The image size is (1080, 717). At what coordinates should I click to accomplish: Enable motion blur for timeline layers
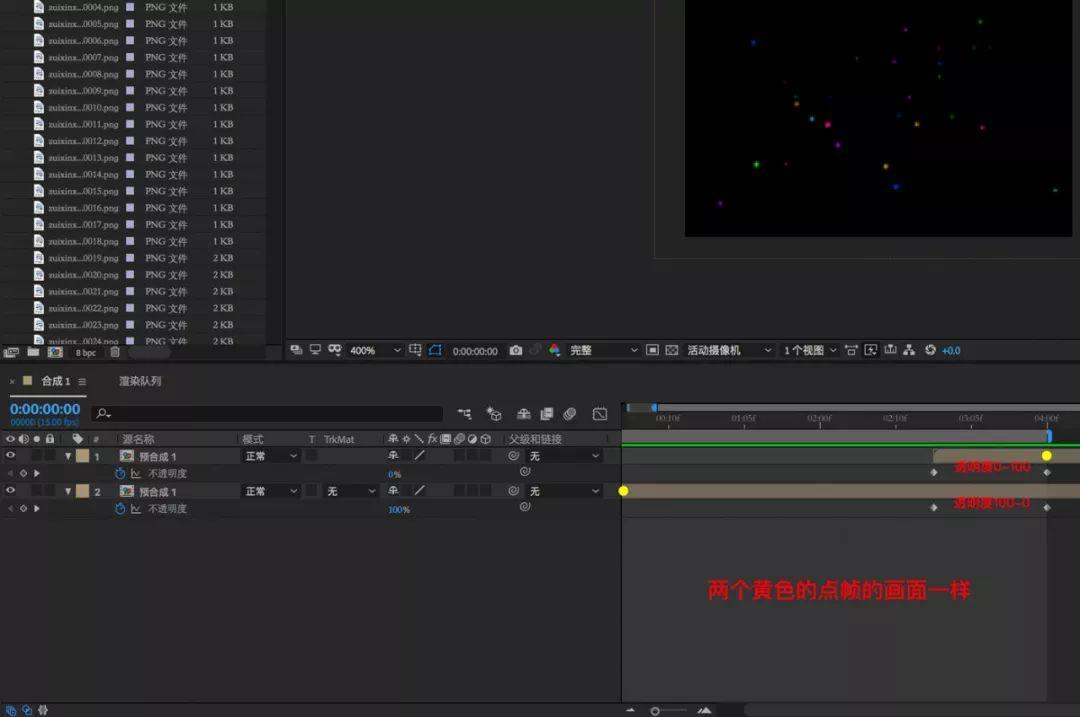[569, 413]
